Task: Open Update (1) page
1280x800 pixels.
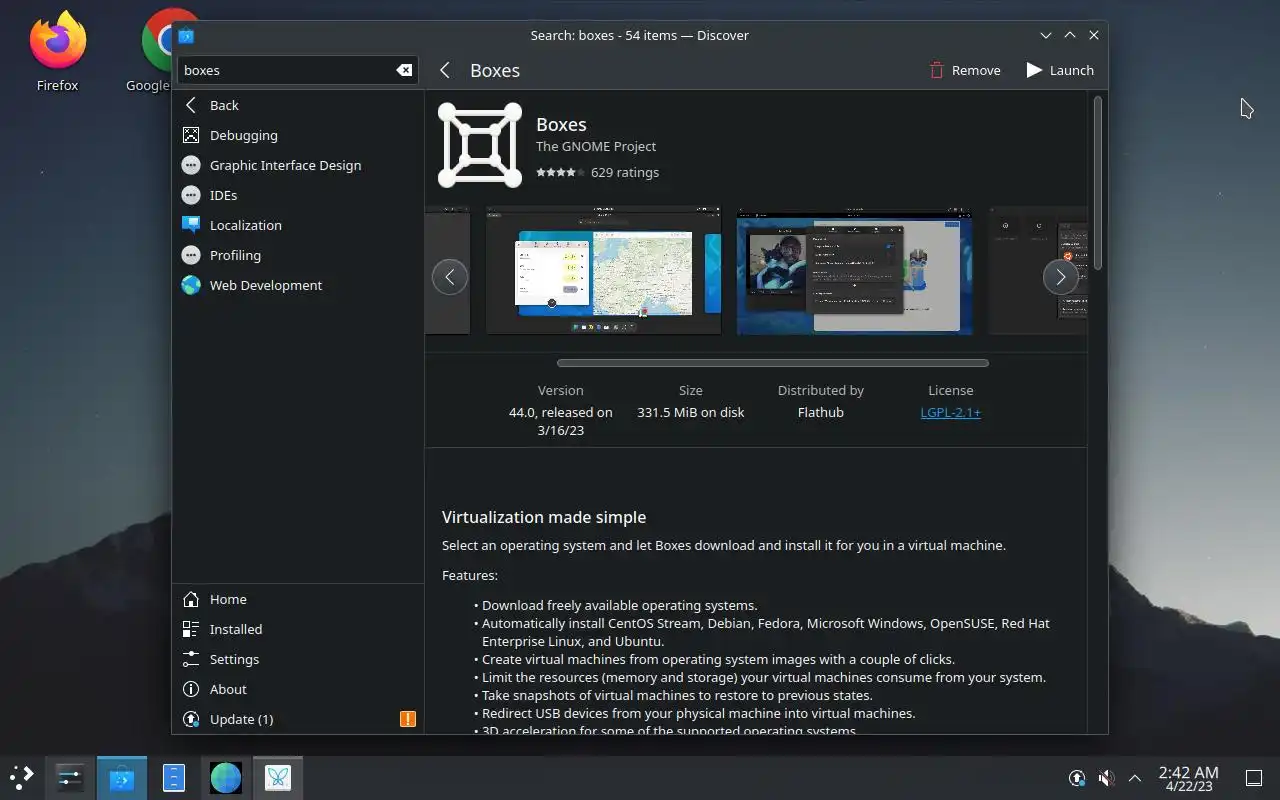Action: point(298,719)
